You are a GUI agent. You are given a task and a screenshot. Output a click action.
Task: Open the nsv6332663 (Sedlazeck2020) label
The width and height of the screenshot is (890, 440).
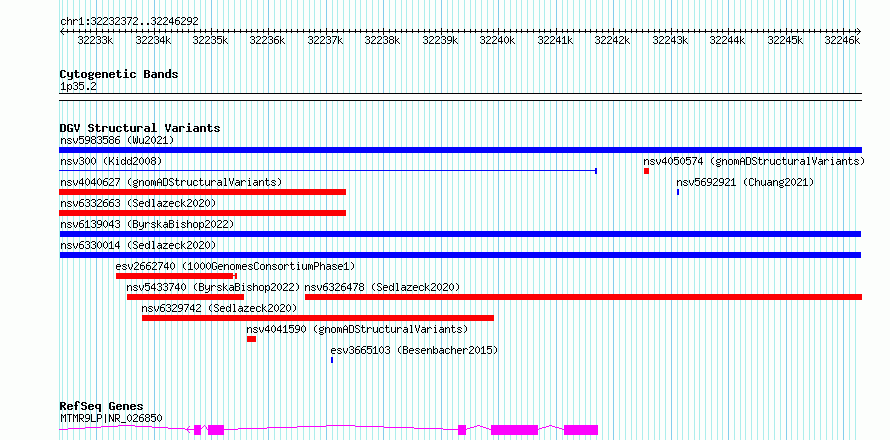138,203
